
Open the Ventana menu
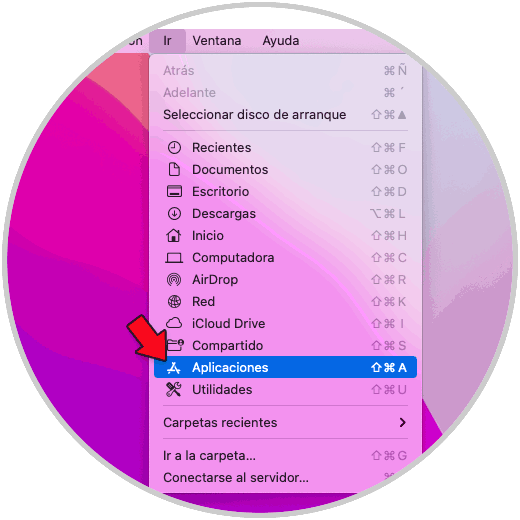[x=217, y=41]
